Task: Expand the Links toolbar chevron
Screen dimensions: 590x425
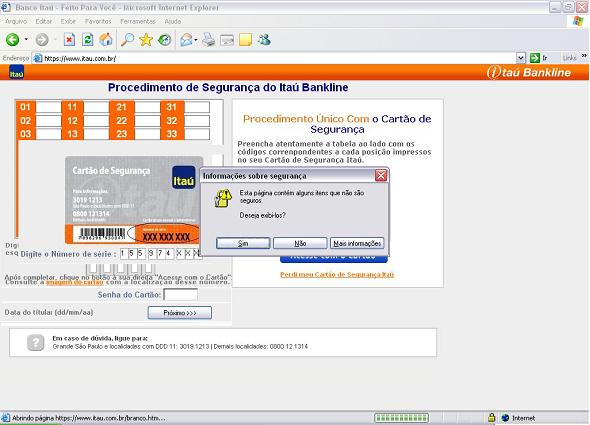Action: click(x=584, y=56)
